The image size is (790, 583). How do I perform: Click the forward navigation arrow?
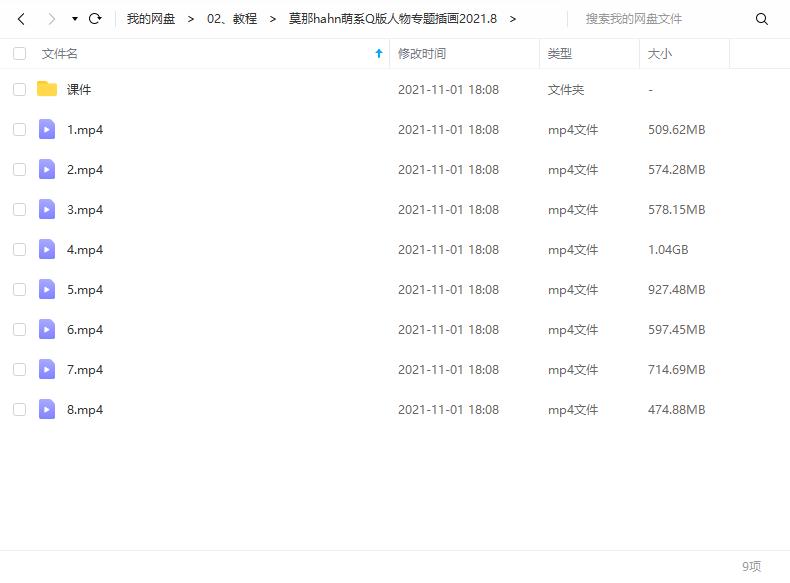pyautogui.click(x=52, y=19)
